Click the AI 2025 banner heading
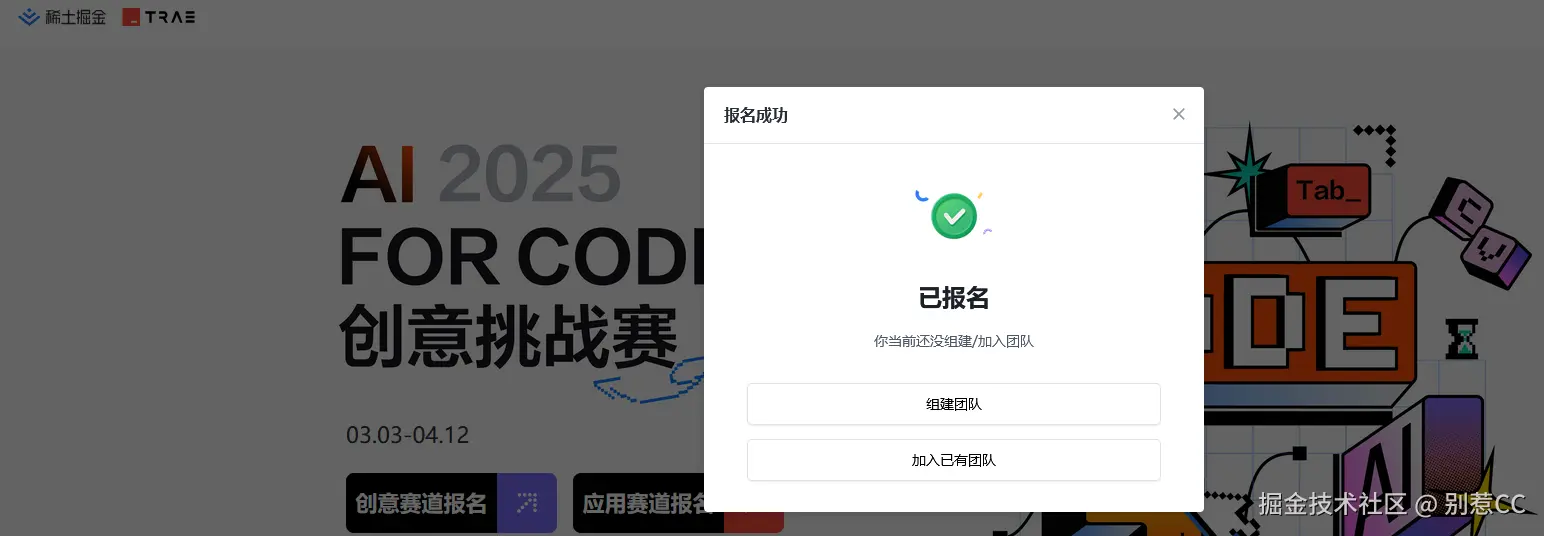 480,174
